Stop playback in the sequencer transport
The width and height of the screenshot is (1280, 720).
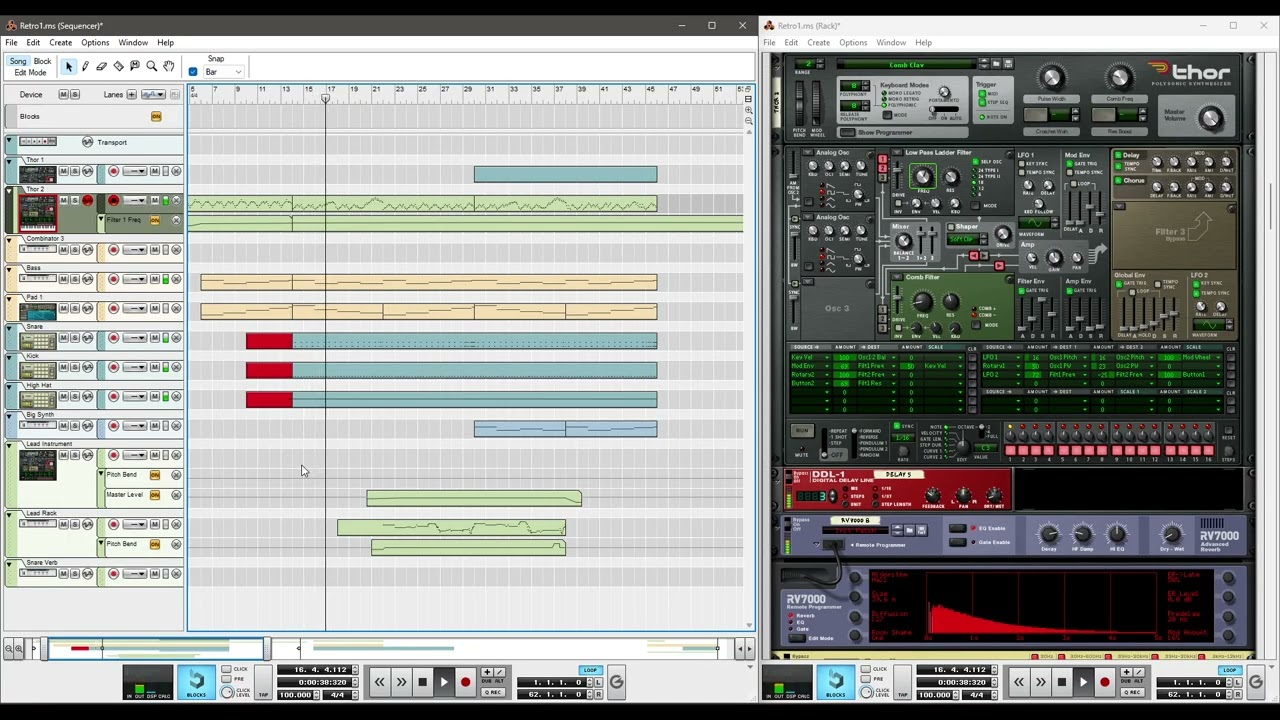[422, 682]
